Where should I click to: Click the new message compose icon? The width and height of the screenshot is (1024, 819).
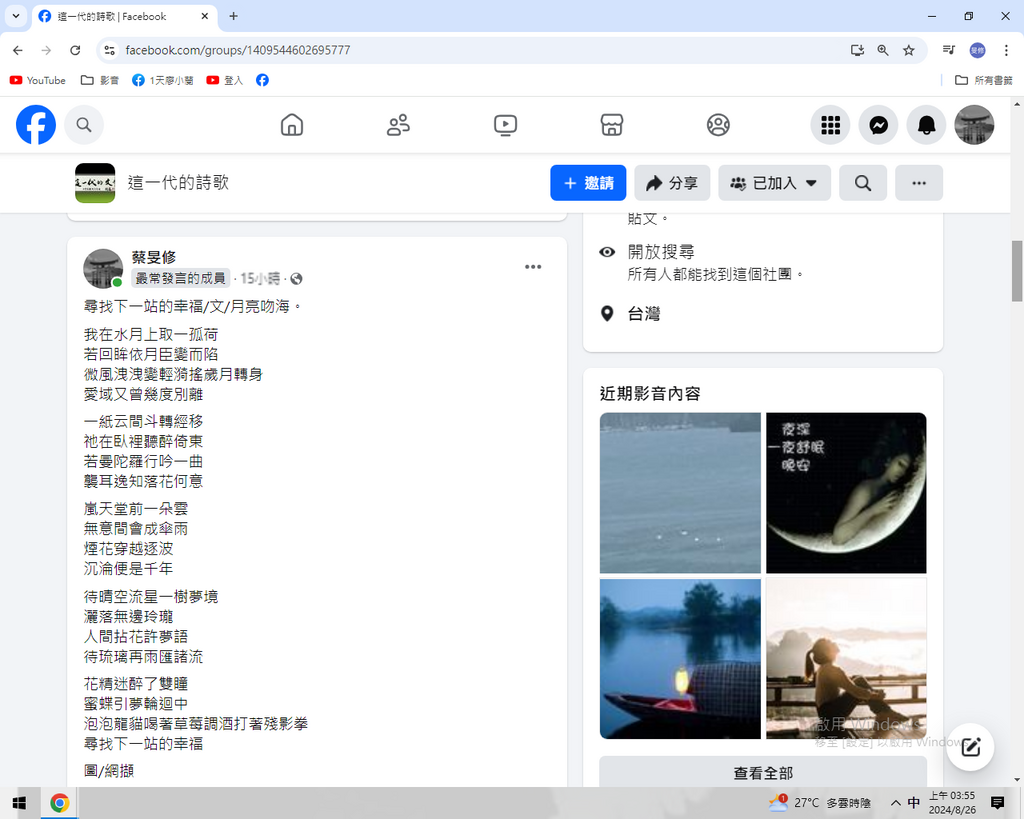tap(970, 746)
